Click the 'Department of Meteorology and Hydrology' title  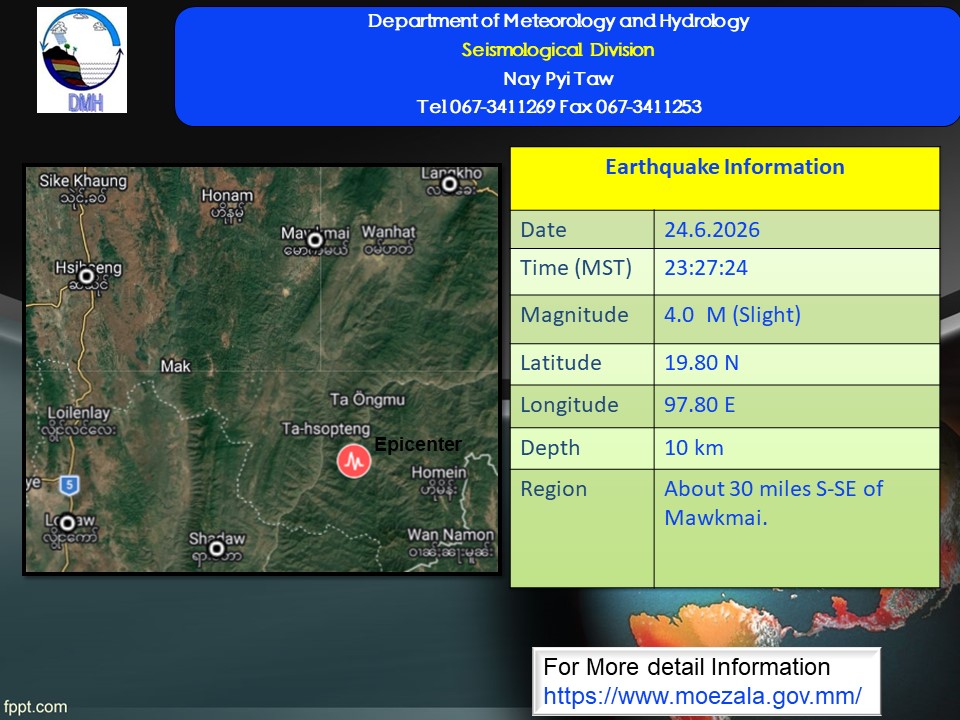coord(558,21)
